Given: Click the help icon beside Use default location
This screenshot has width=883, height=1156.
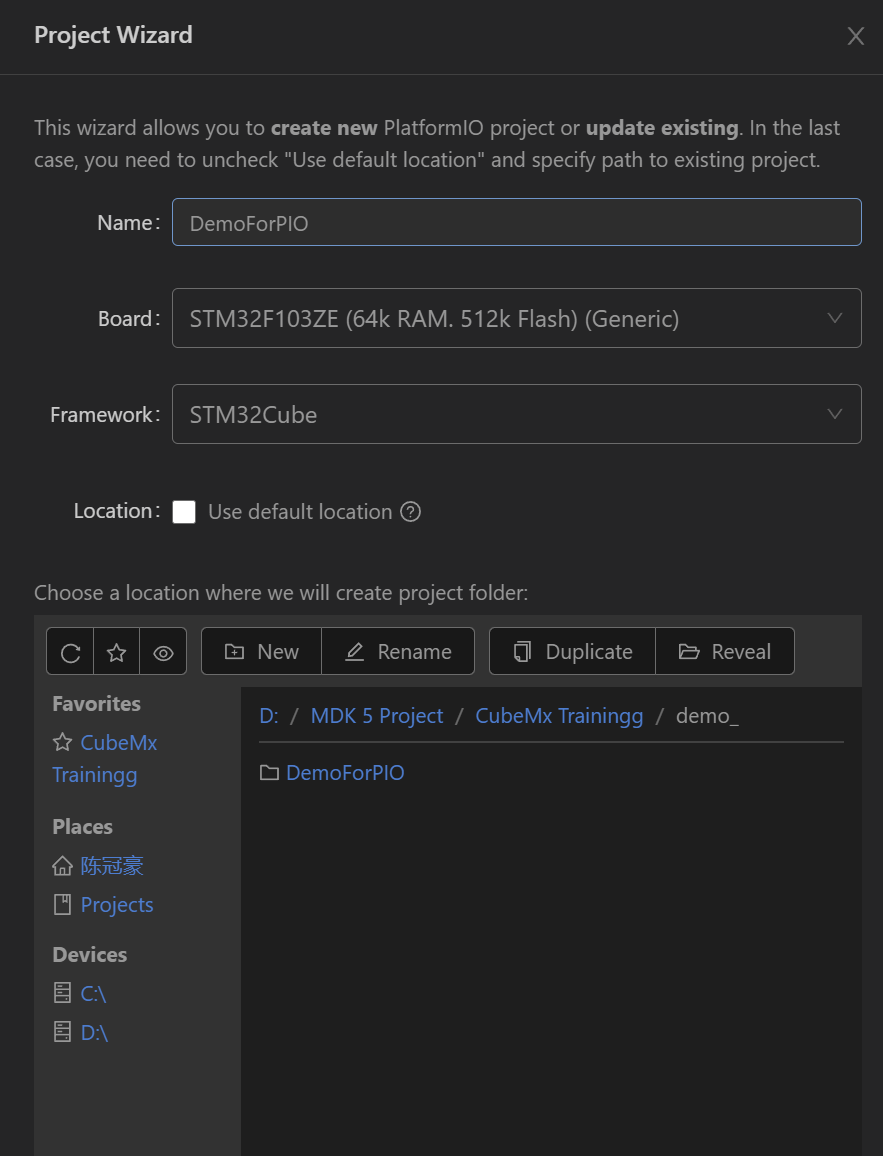Looking at the screenshot, I should (x=410, y=512).
